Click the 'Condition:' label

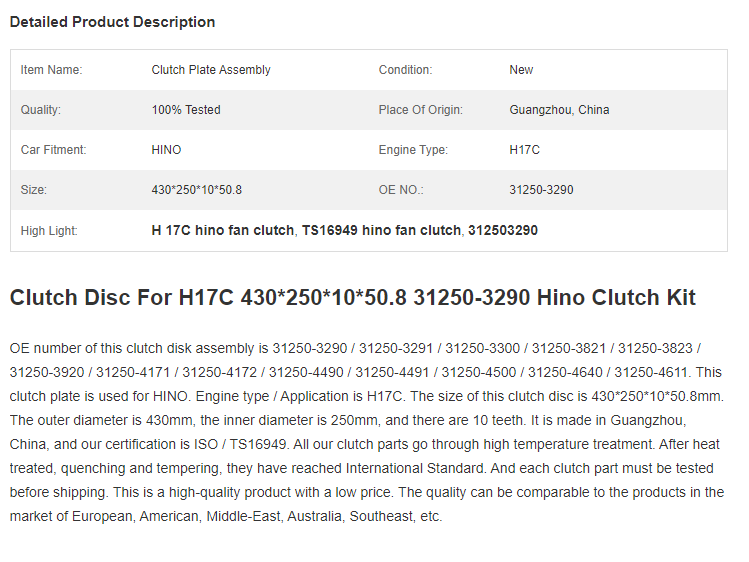click(x=406, y=70)
